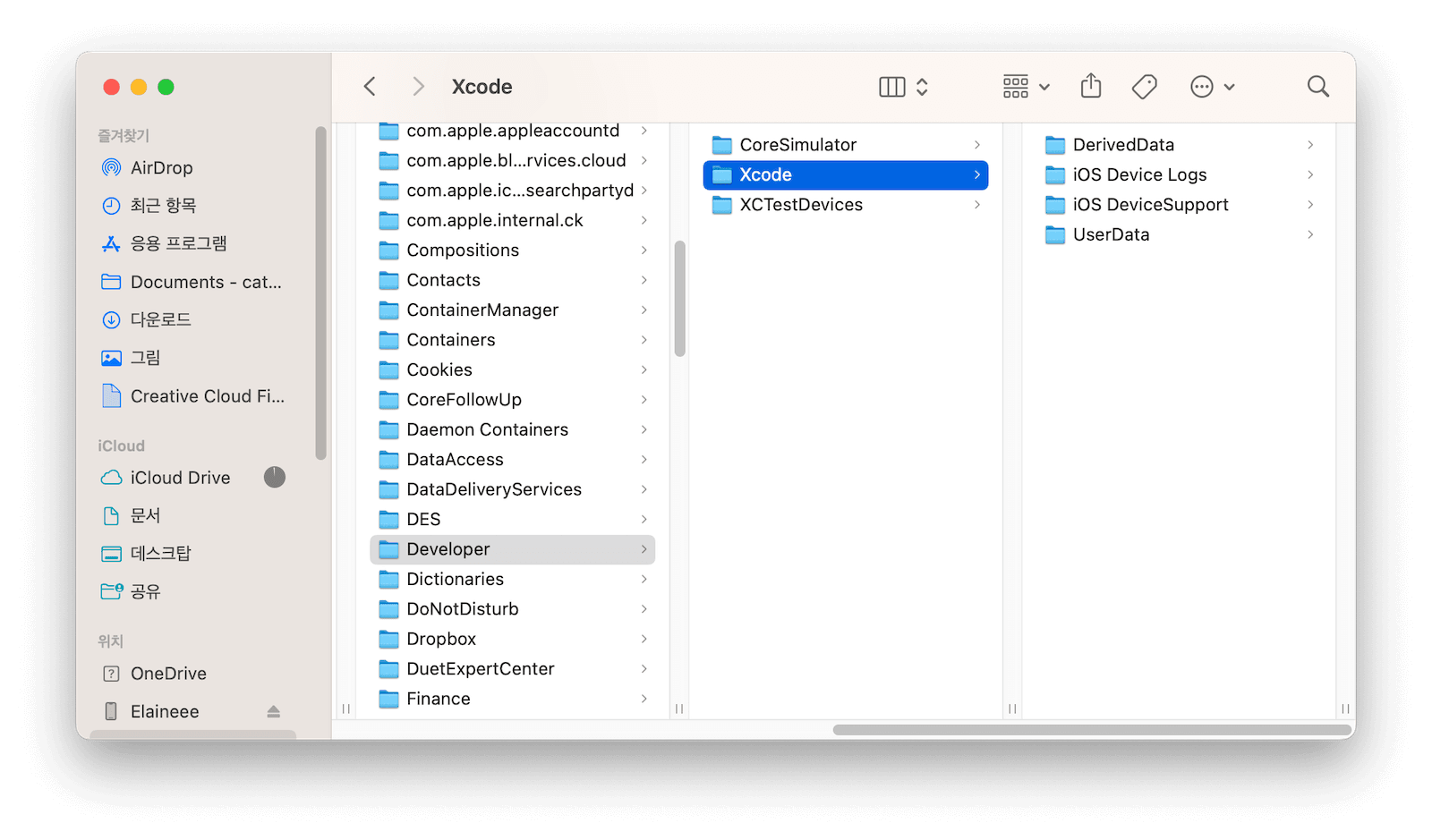Select the ContainerManager folder
1432x840 pixels.
[x=512, y=310]
